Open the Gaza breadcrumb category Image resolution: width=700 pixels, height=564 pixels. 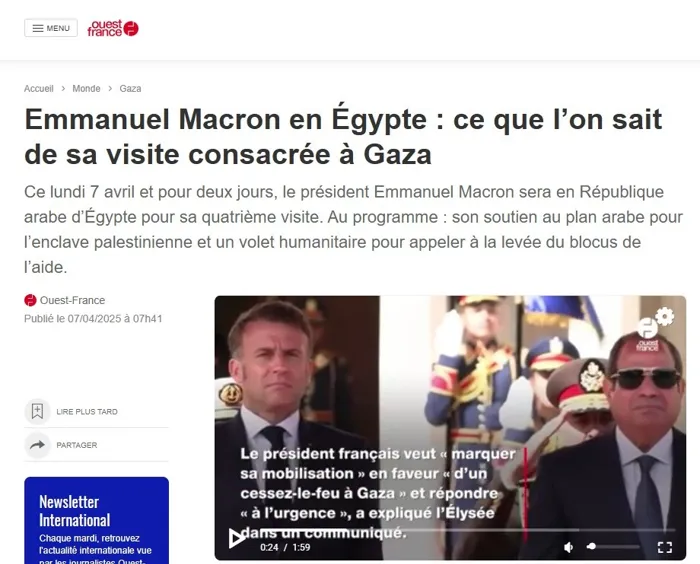130,88
